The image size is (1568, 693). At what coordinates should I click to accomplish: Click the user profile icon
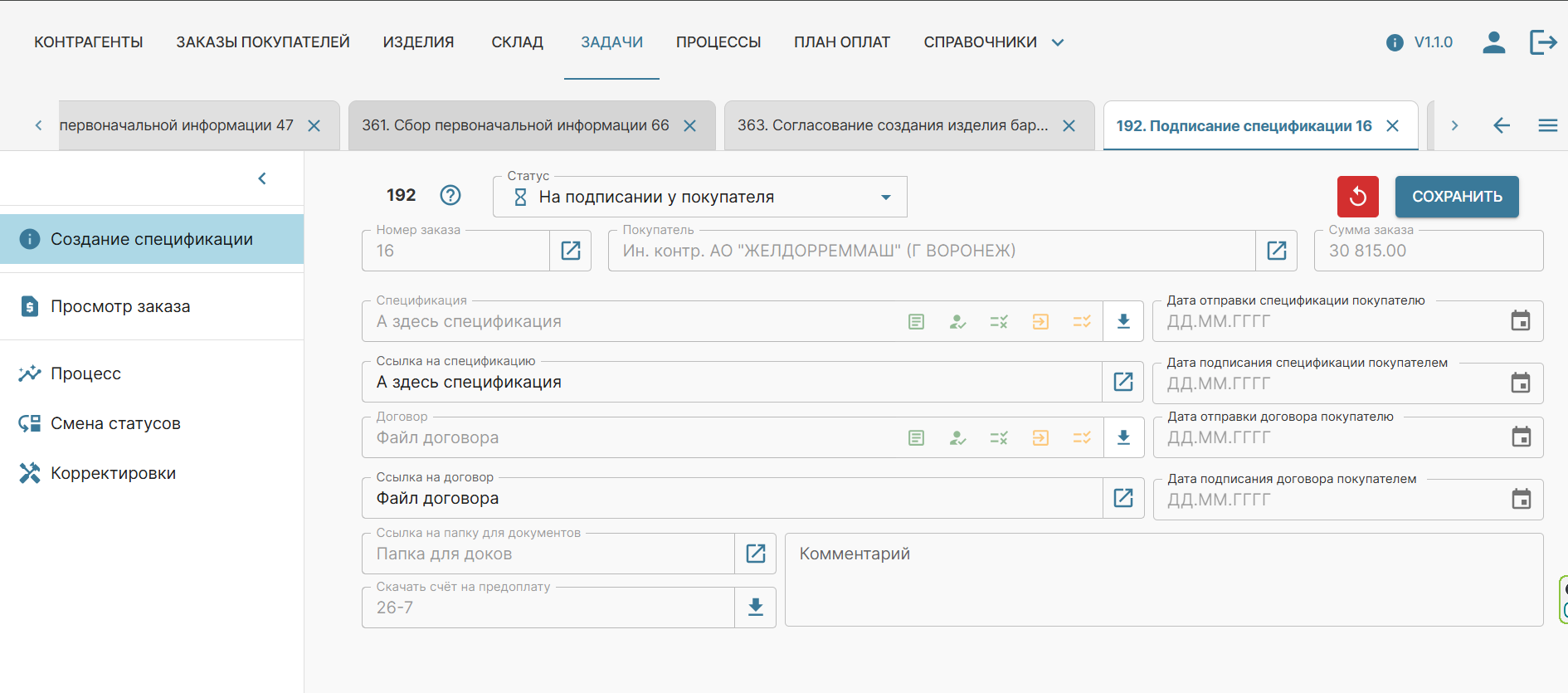(1493, 42)
